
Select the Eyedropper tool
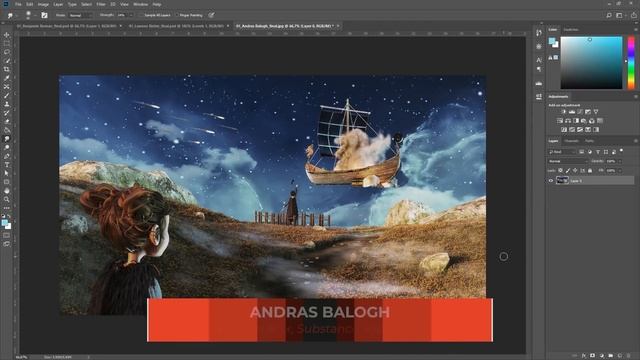point(7,78)
